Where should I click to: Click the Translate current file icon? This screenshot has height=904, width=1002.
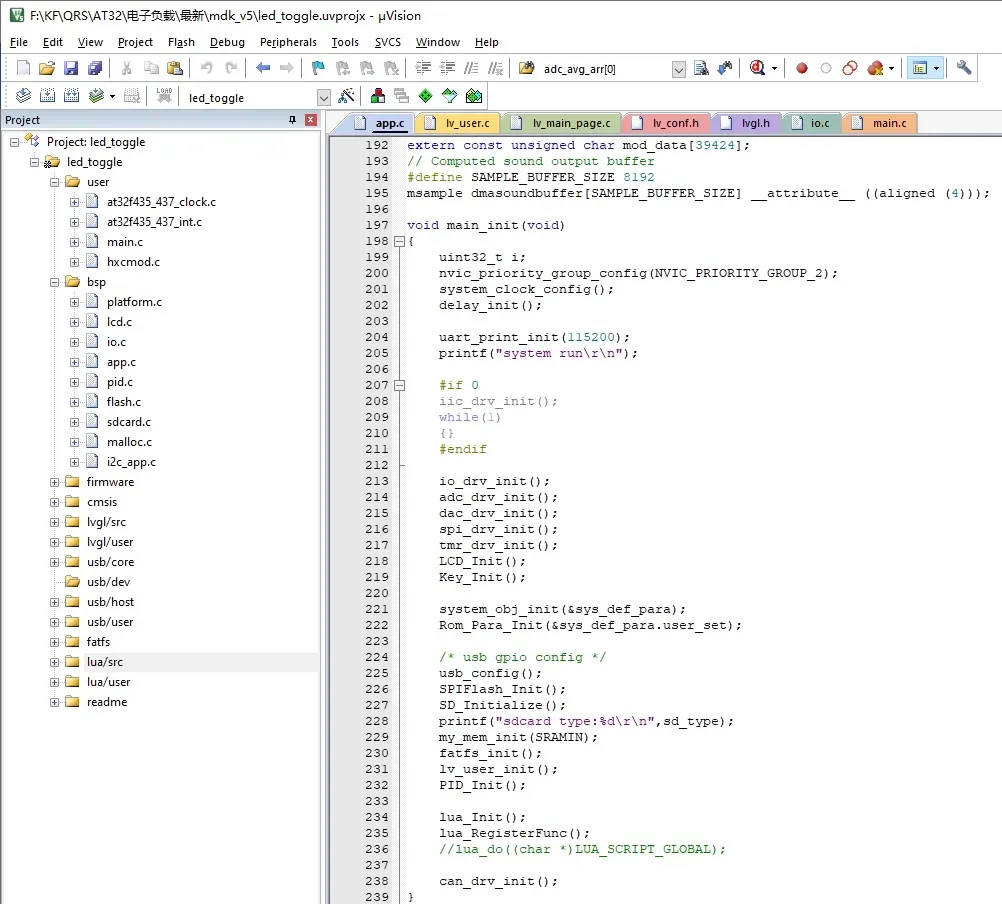23,96
